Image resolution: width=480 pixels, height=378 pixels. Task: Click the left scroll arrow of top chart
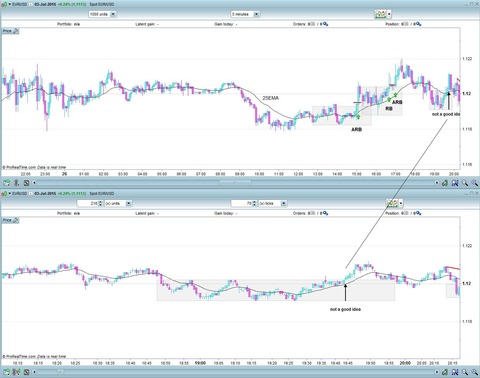[x=34, y=183]
